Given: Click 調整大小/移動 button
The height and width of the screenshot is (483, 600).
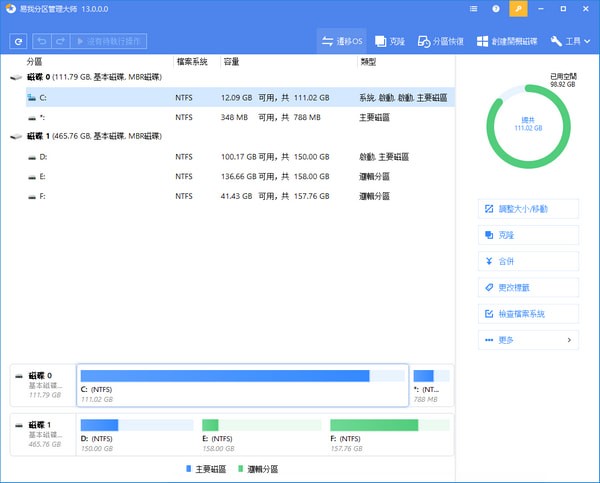Looking at the screenshot, I should 528,209.
